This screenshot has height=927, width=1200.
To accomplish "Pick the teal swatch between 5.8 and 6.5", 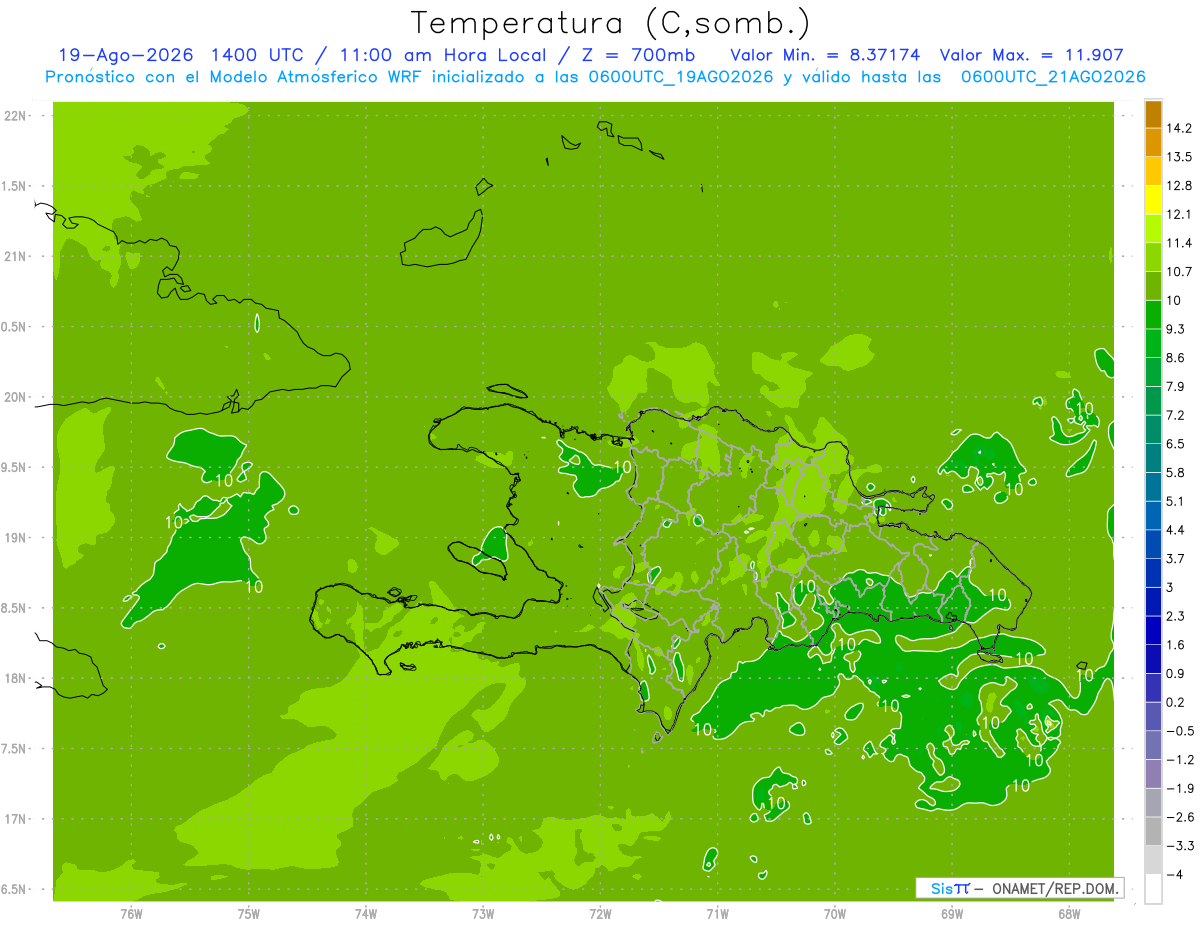I will click(1153, 458).
